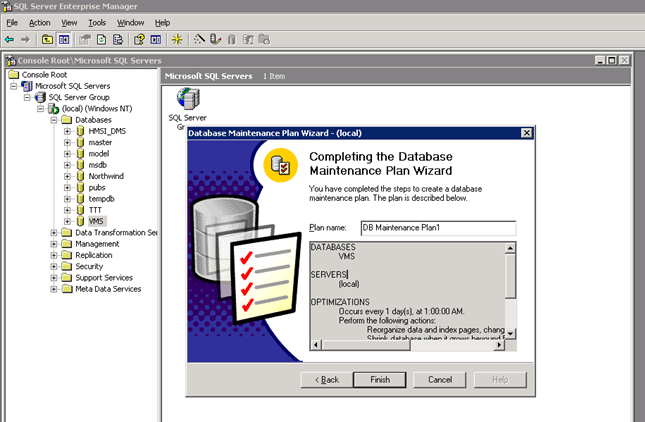Click the Export List toolbar icon
The height and width of the screenshot is (422, 645).
pyautogui.click(x=118, y=39)
